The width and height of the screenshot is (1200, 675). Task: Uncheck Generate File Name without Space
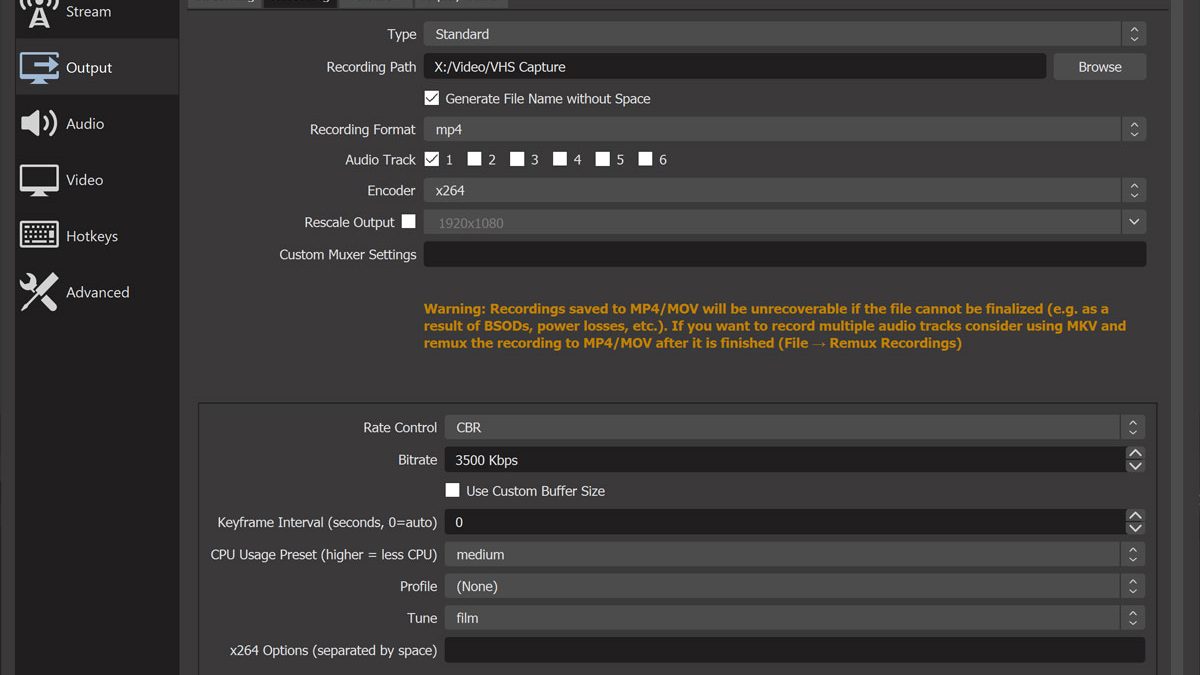click(432, 98)
